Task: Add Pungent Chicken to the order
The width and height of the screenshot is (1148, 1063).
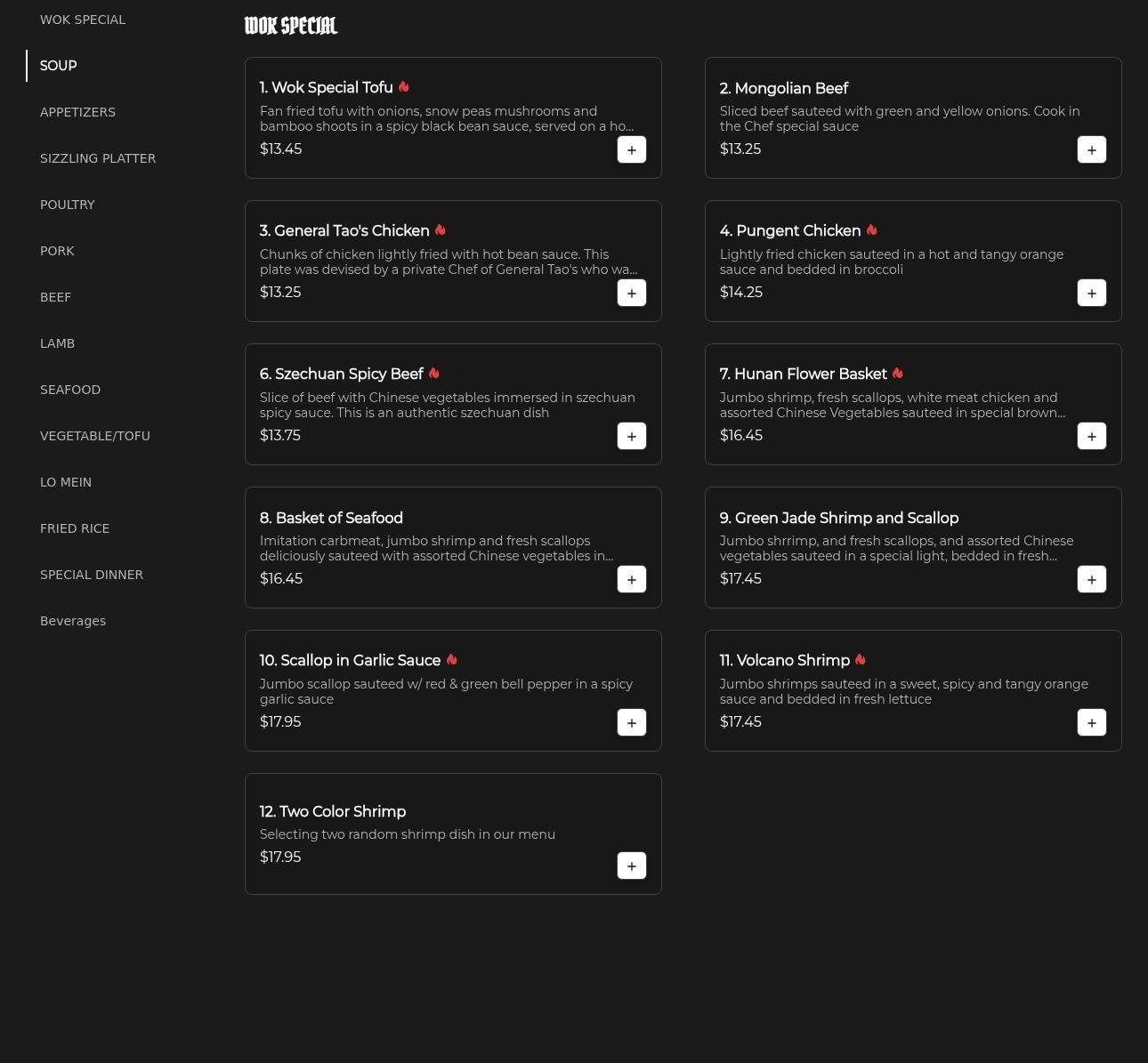Action: tap(1091, 294)
